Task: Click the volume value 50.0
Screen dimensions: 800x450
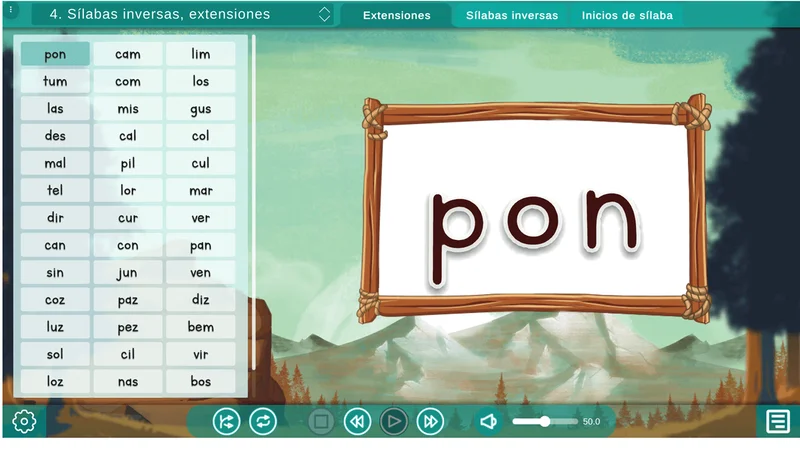Action: pyautogui.click(x=591, y=421)
